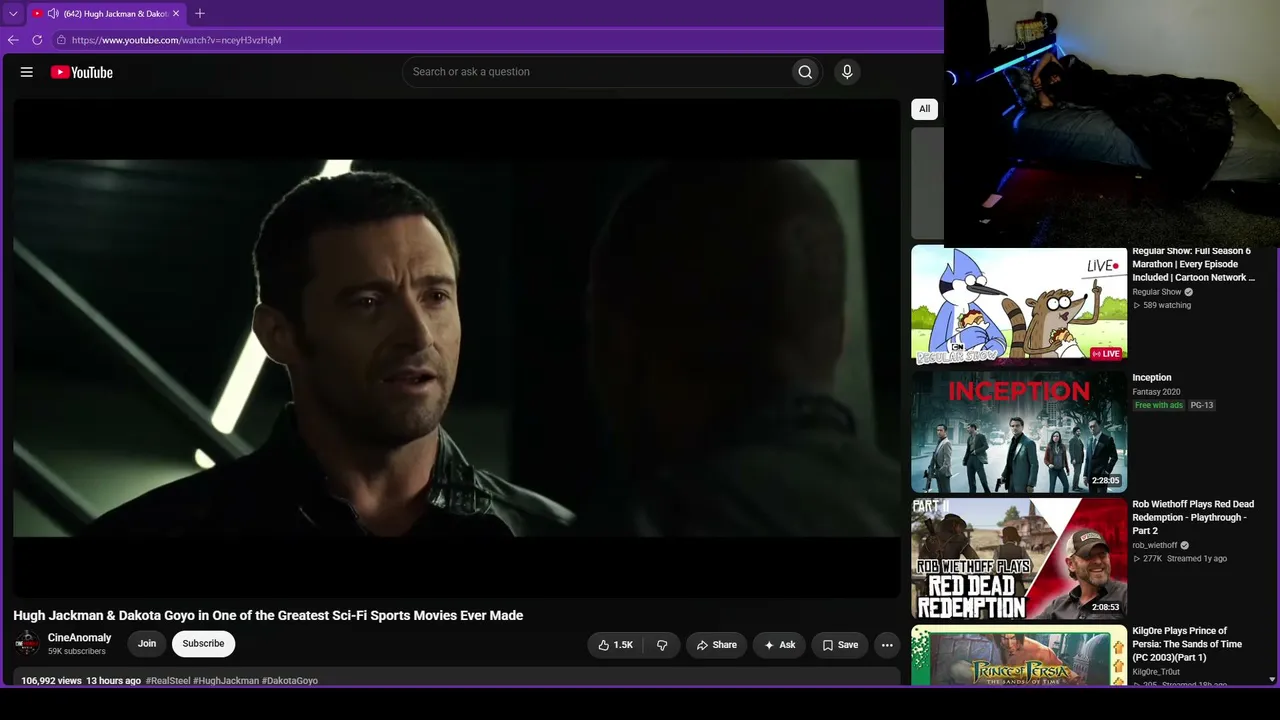
Task: Submit search with the magnifier button
Action: [x=805, y=72]
